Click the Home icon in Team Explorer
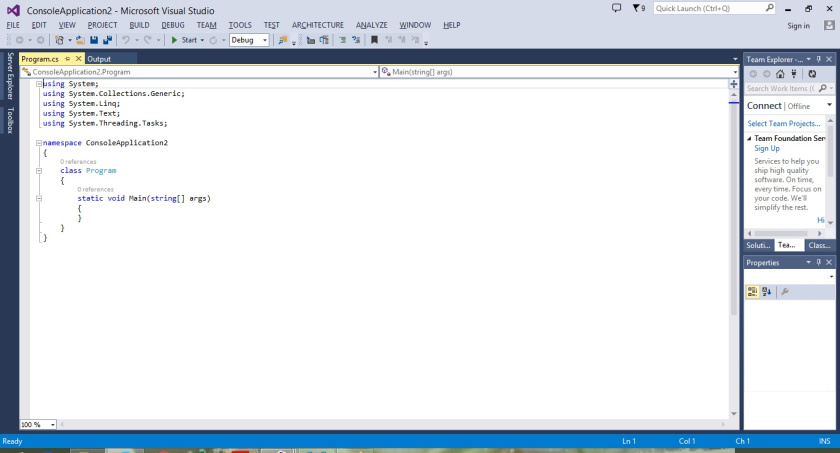 click(780, 74)
